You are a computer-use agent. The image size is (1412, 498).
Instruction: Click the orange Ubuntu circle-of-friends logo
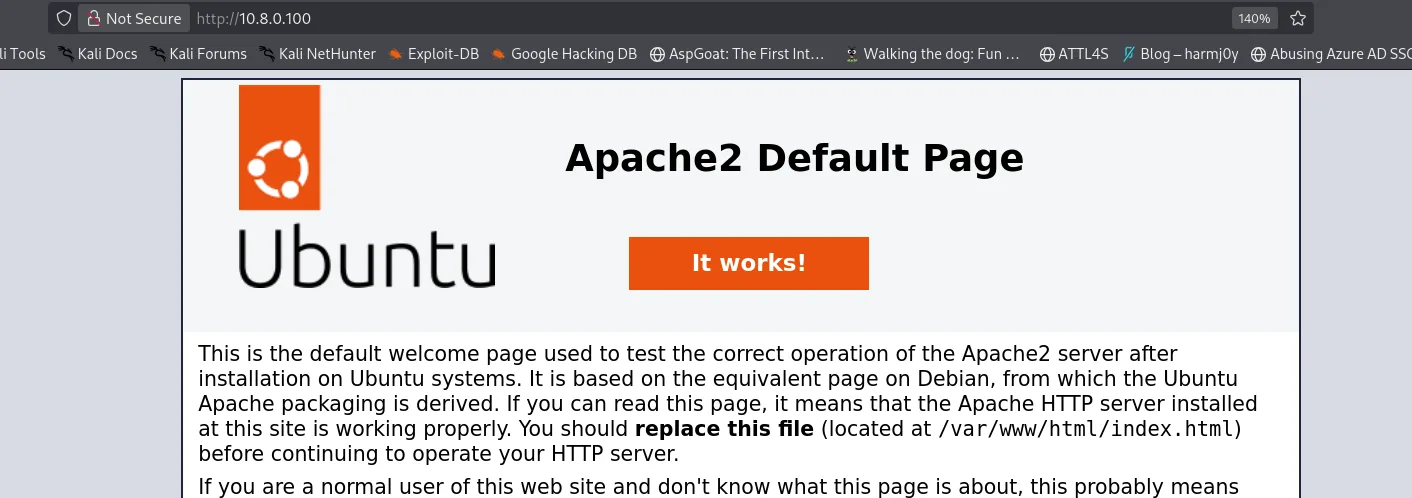pos(279,147)
